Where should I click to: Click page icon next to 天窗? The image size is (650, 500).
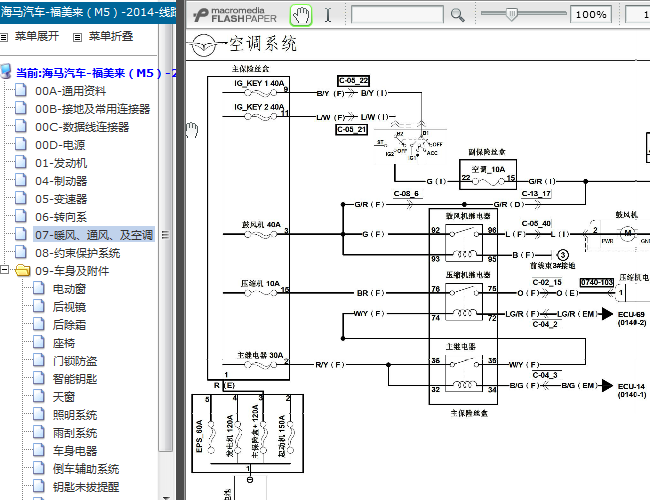coord(39,396)
